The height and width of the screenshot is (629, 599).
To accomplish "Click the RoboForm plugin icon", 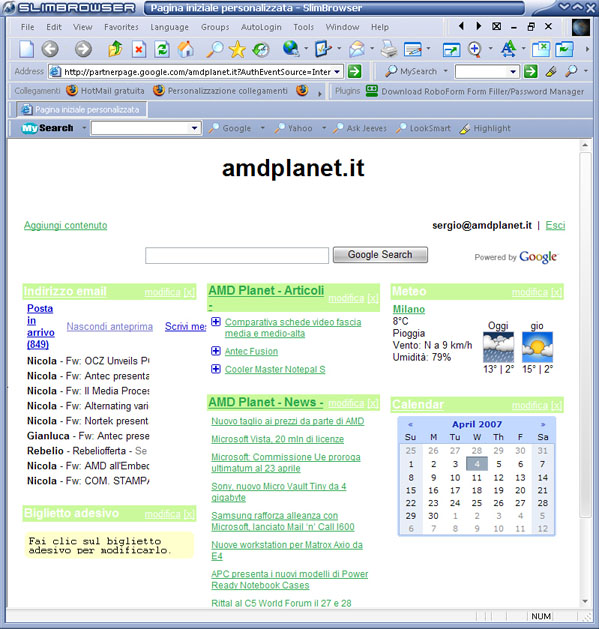I will (372, 91).
